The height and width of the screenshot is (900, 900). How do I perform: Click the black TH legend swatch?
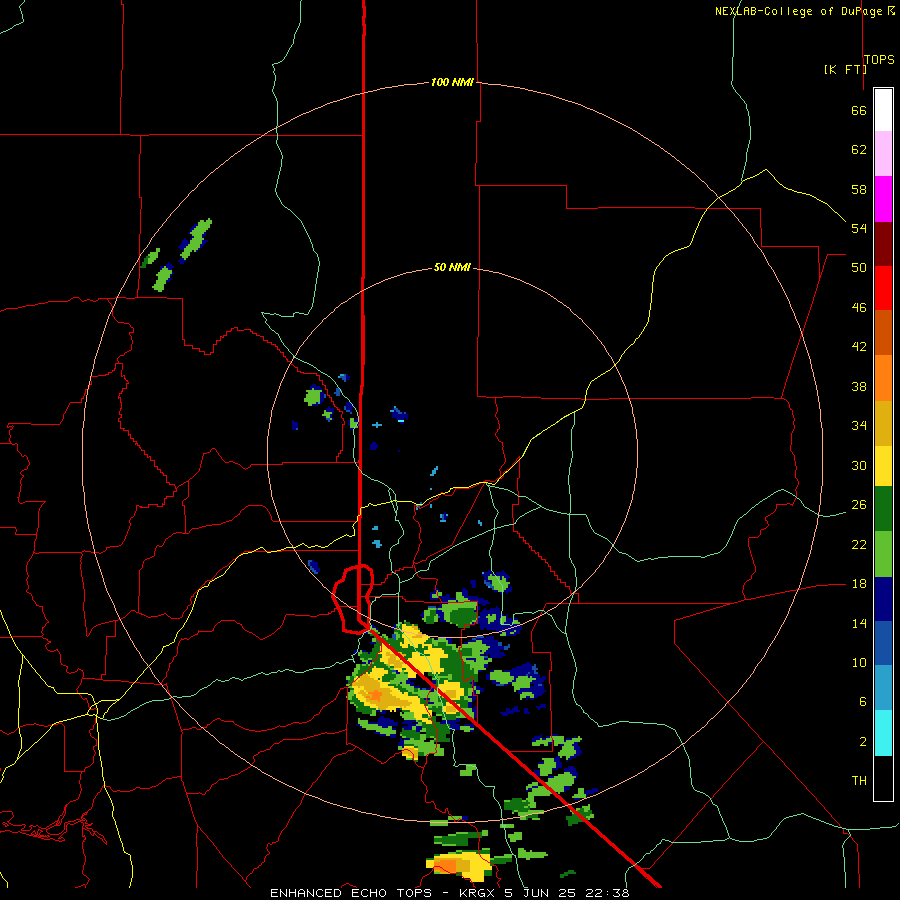coord(883,778)
